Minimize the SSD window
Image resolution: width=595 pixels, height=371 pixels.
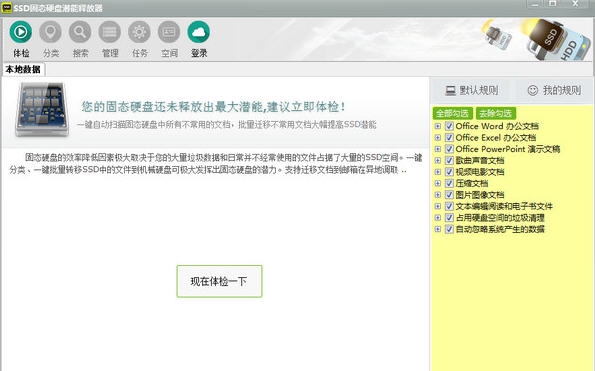(x=535, y=4)
